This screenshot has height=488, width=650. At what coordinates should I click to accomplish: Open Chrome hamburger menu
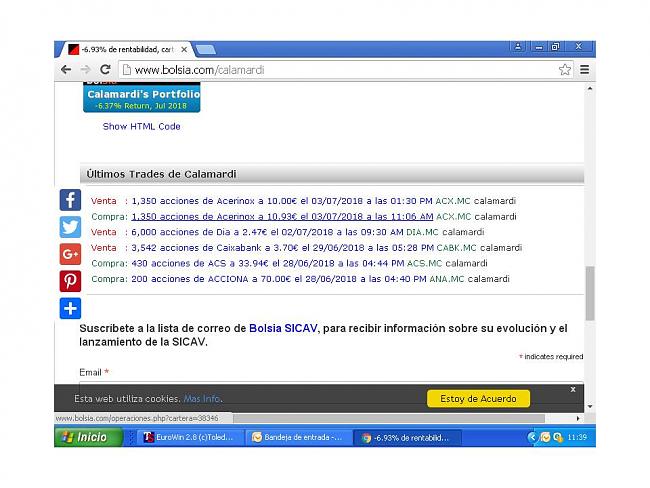click(x=585, y=70)
